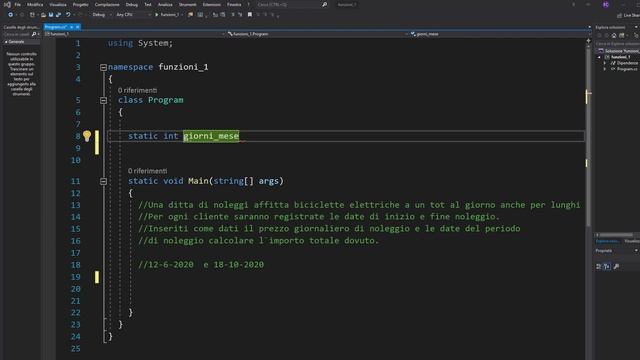Open the Compilazione menu
Screen dimensions: 640x360
point(107,4)
